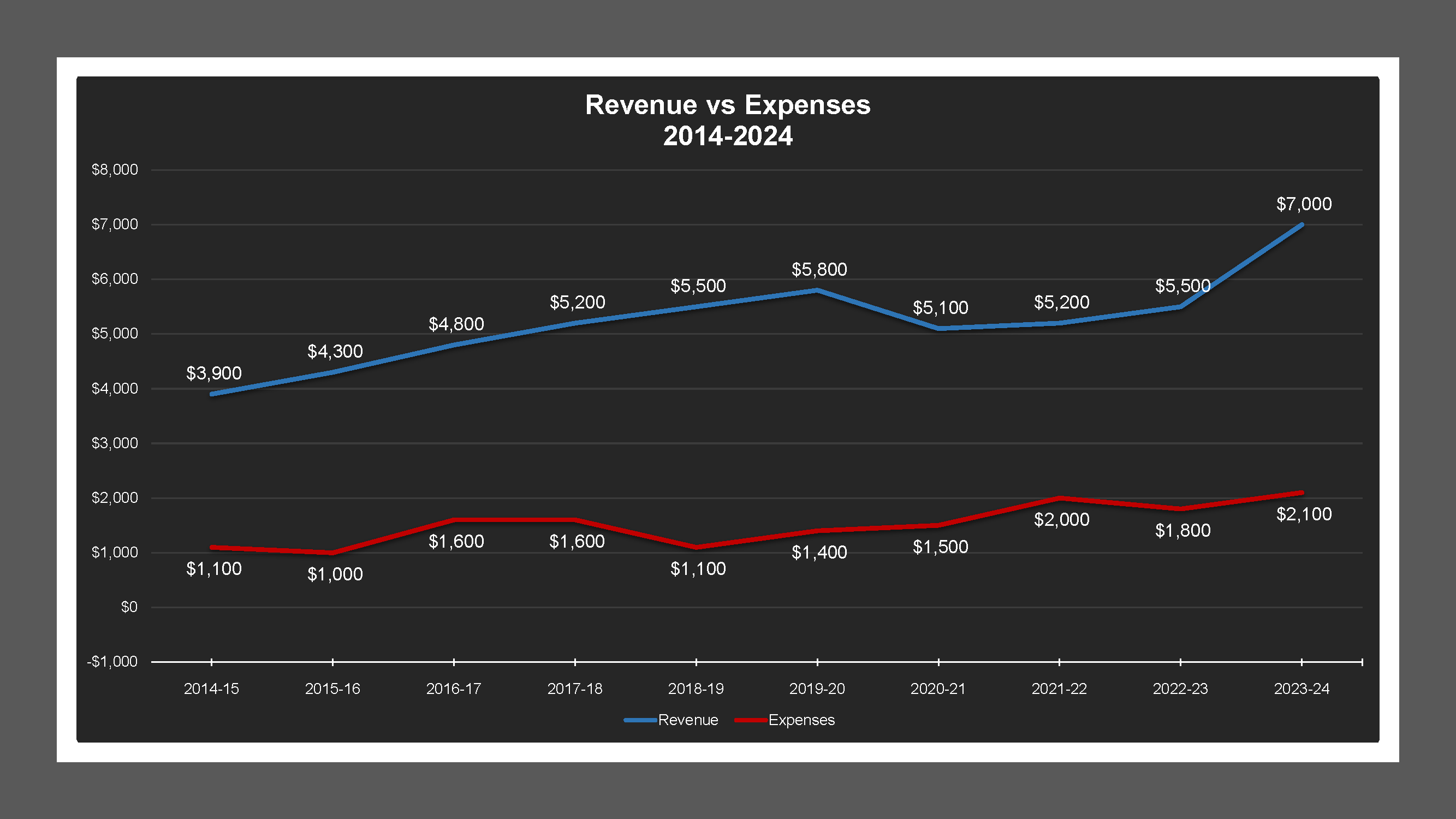Click the $1,000 expenses data label
Image resolution: width=1456 pixels, height=819 pixels.
[335, 574]
